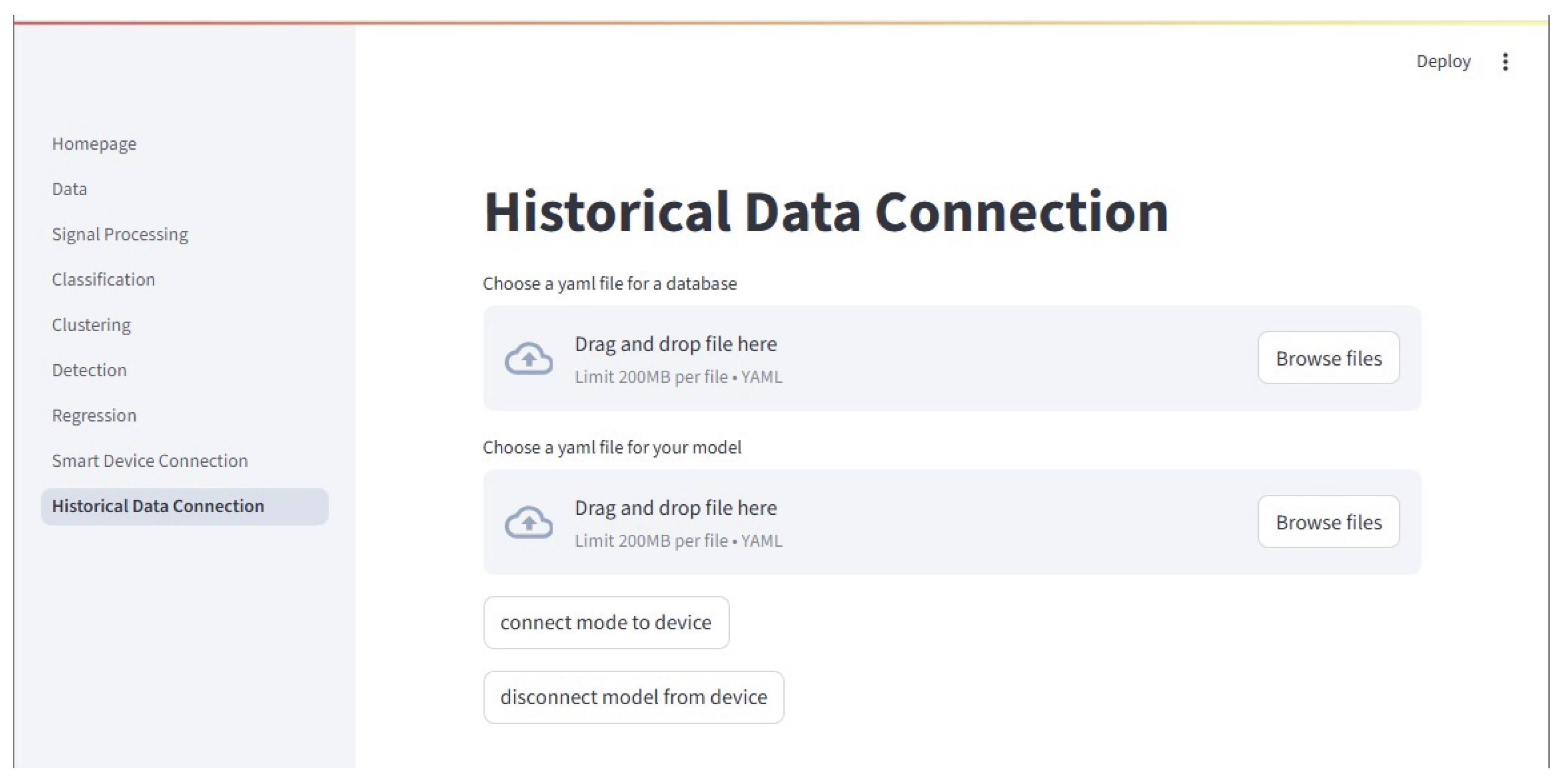Click the three-dot main menu icon
Screen dimensions: 1561x784
tap(1505, 62)
